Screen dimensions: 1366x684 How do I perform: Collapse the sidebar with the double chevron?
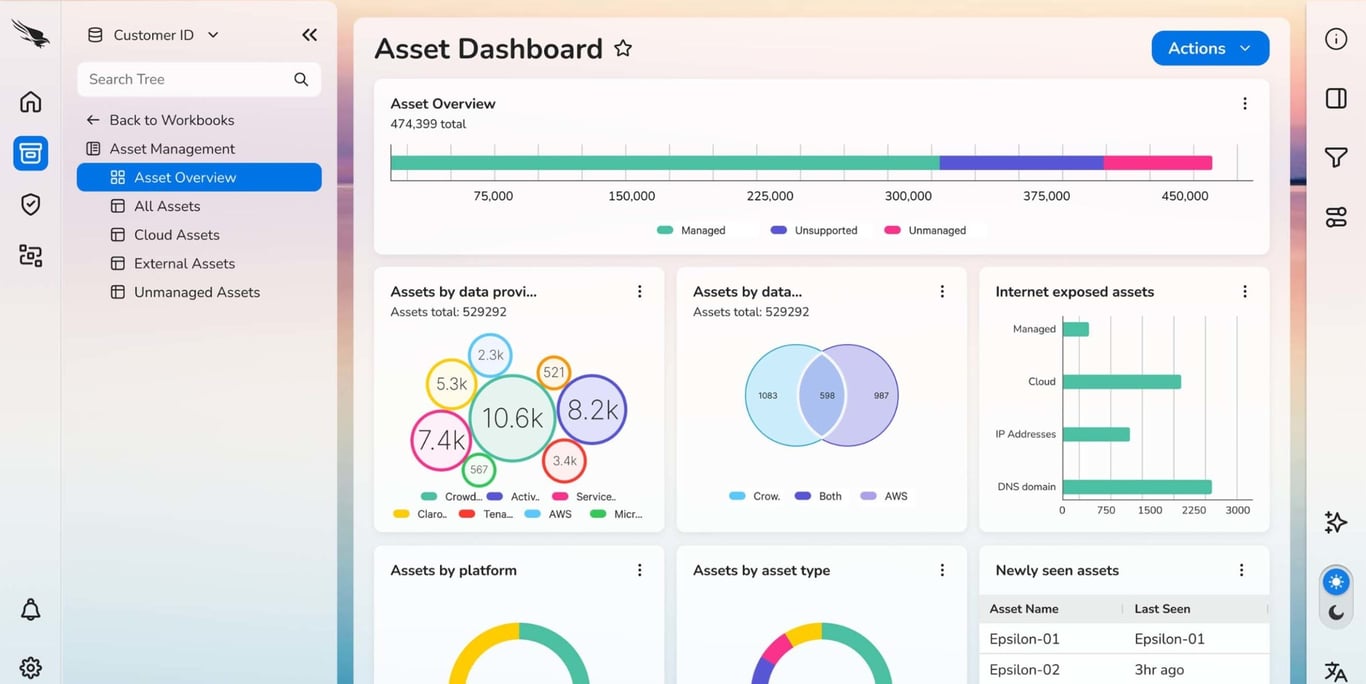(309, 33)
